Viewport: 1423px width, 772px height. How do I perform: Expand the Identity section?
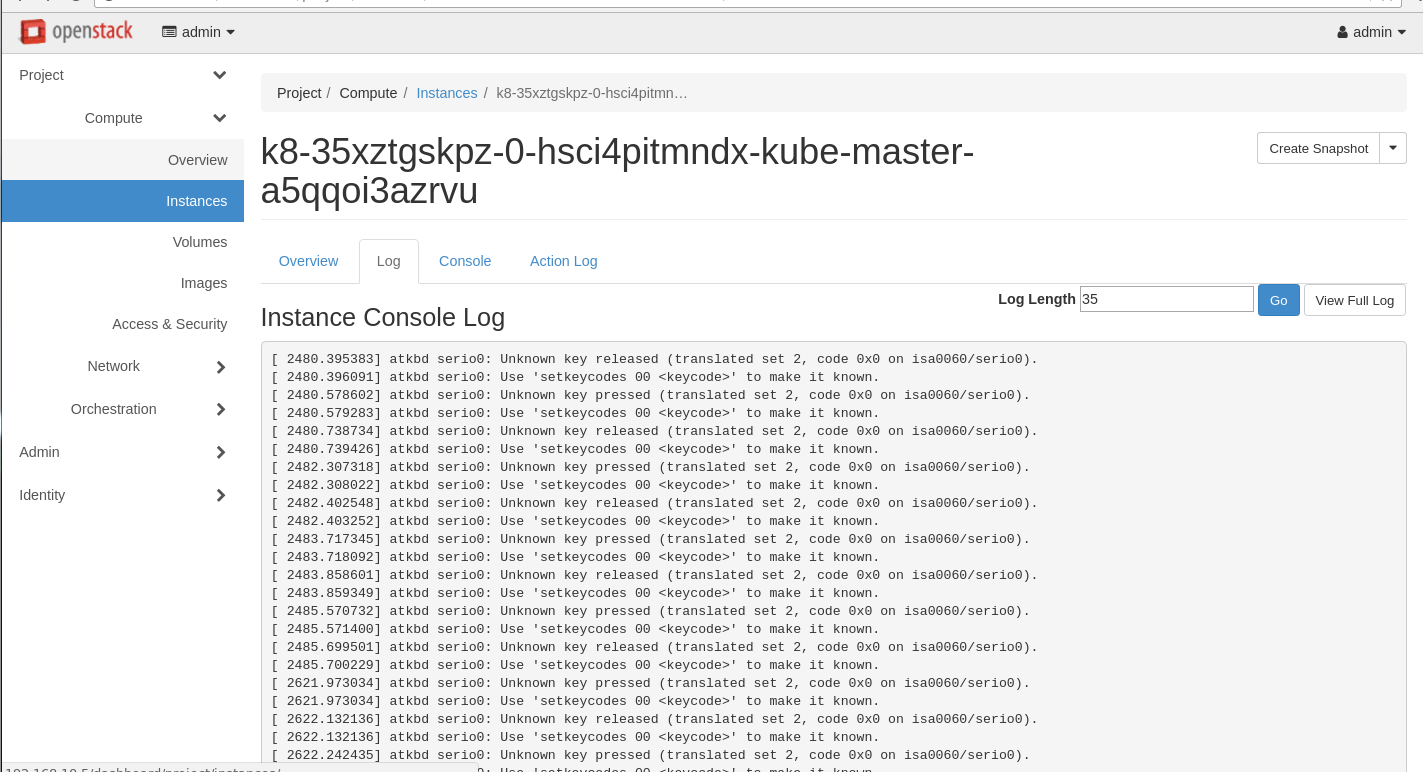tap(122, 495)
